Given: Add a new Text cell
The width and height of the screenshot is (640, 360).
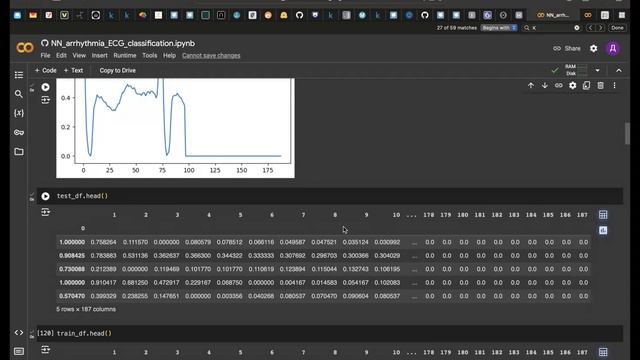Looking at the screenshot, I should [x=73, y=70].
